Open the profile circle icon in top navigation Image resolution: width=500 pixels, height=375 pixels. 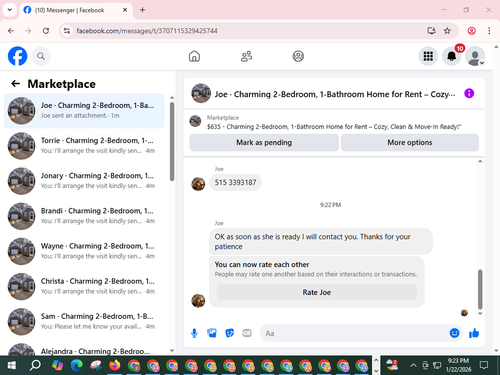(298, 56)
